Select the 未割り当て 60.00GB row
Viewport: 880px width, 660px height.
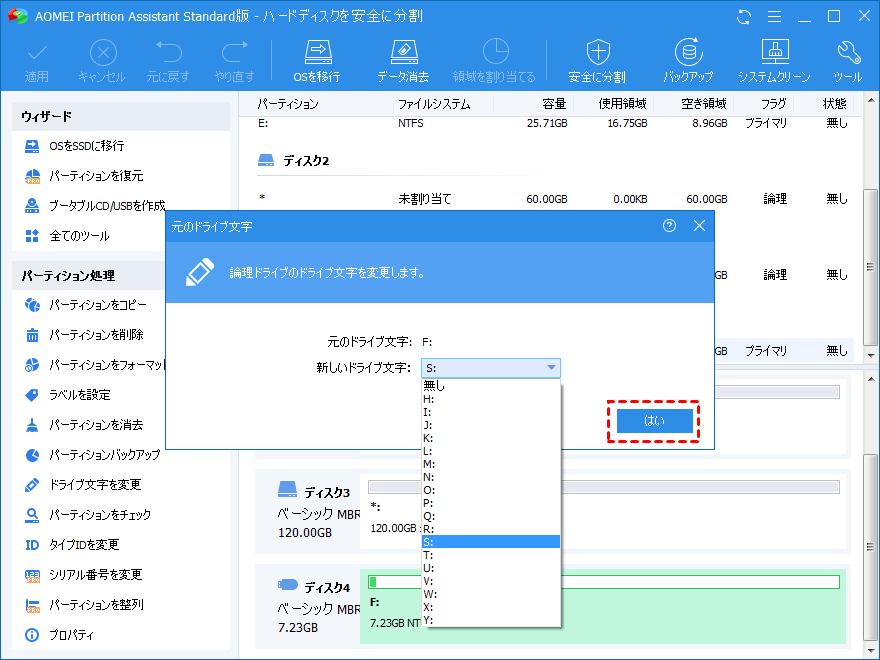[554, 199]
